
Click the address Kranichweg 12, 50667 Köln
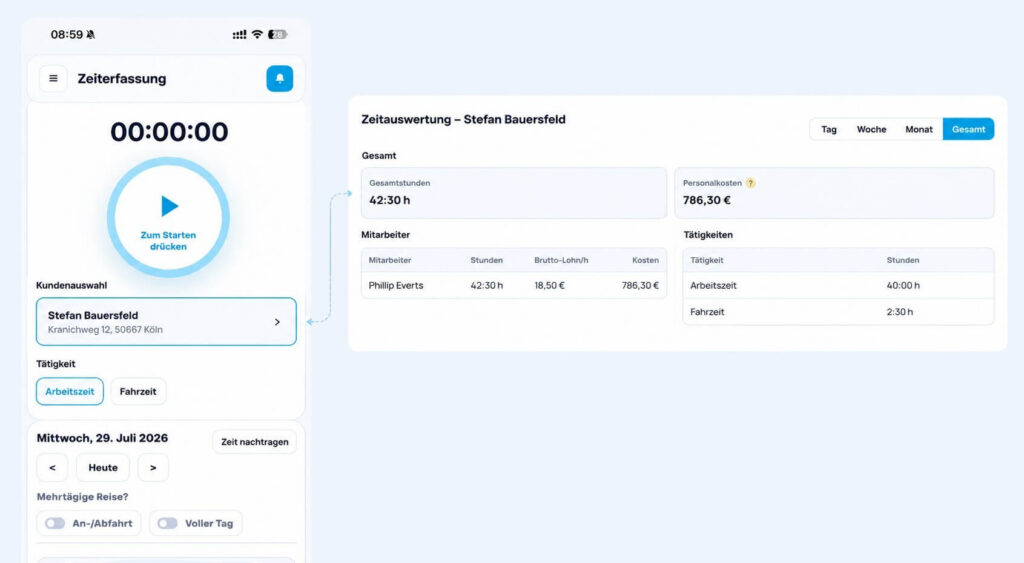105,330
